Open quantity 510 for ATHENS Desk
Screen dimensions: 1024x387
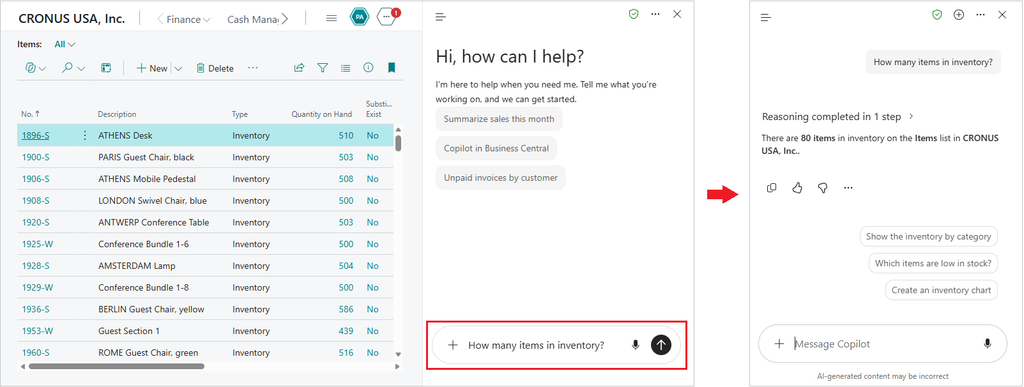coord(346,136)
